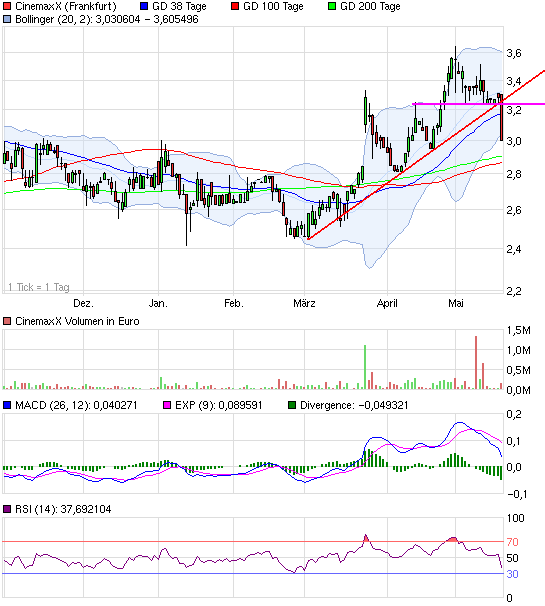Click the Mai label on the time axis
This screenshot has height=606, width=545.
pyautogui.click(x=456, y=303)
